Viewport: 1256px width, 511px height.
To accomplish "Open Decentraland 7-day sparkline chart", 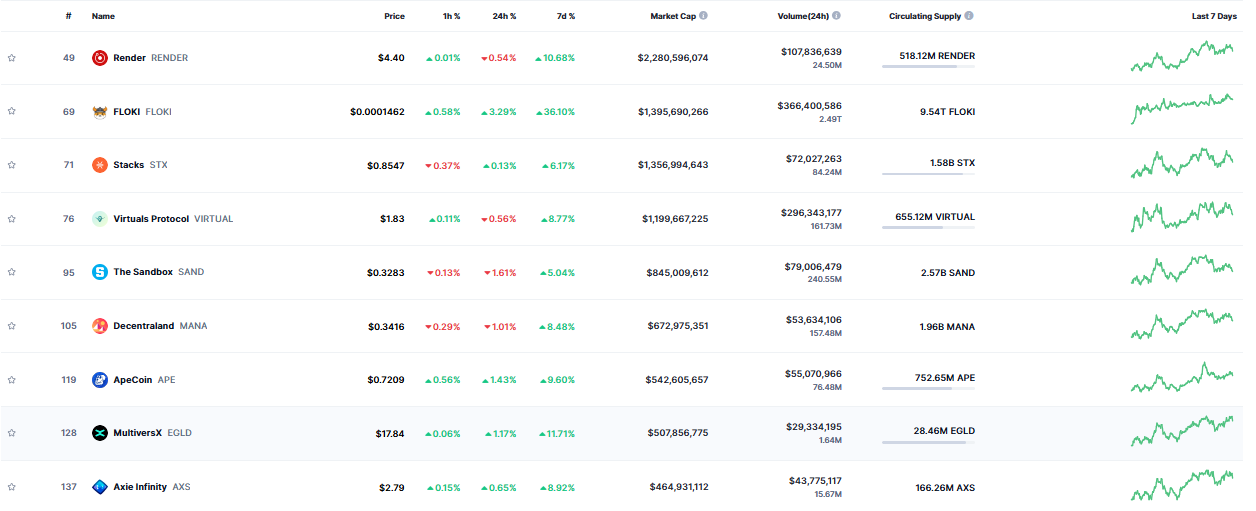I will click(1182, 325).
